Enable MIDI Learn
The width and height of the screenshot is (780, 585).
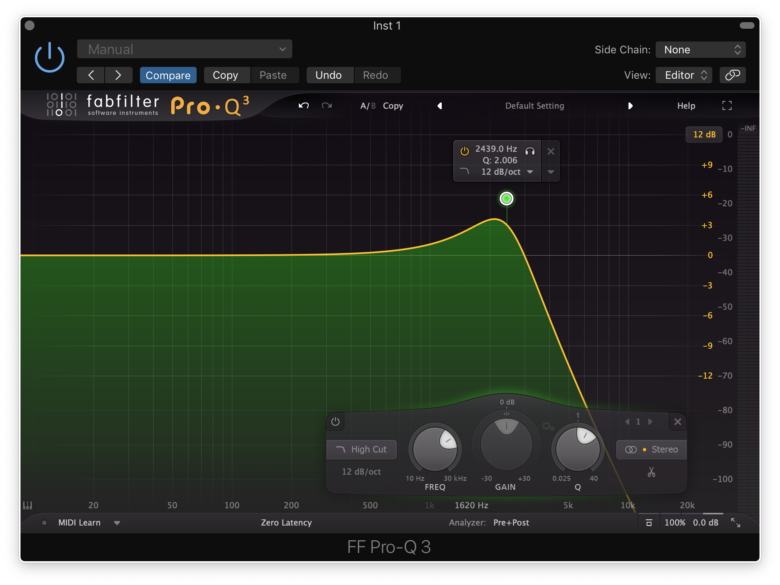[79, 523]
